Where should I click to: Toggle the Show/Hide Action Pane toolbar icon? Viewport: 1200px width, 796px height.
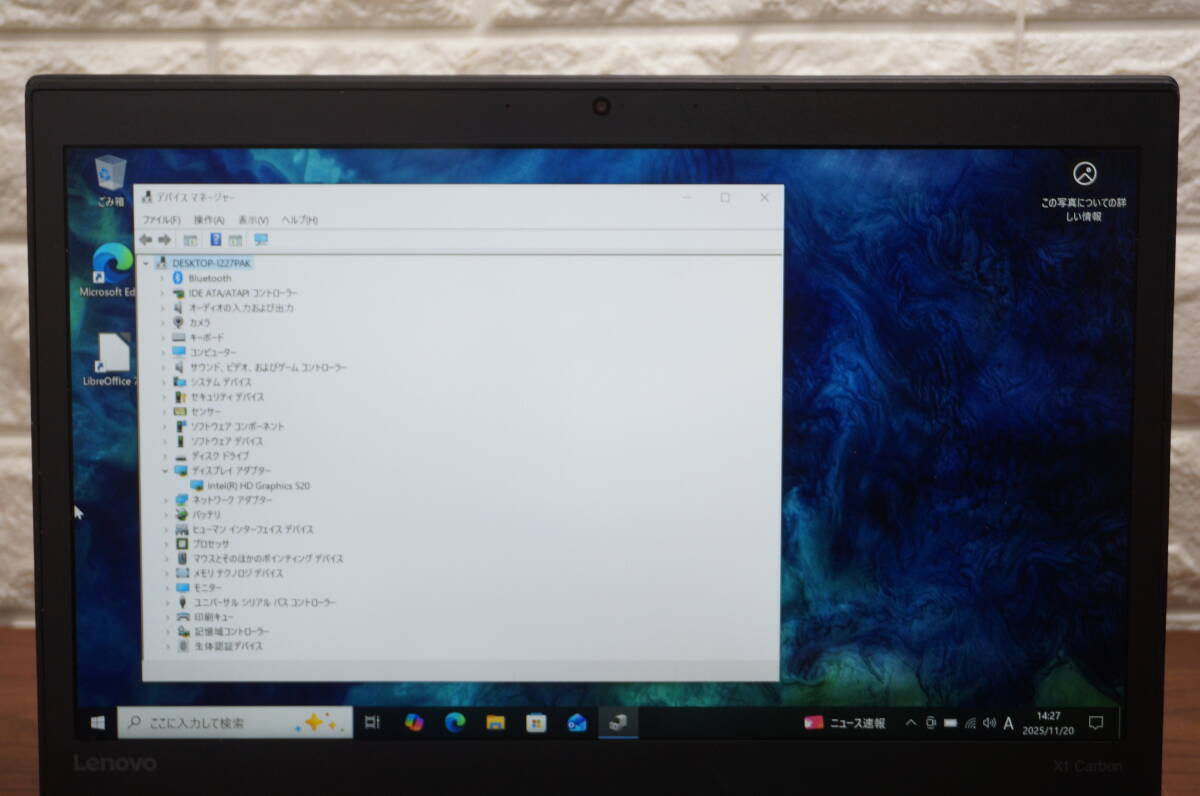[236, 240]
